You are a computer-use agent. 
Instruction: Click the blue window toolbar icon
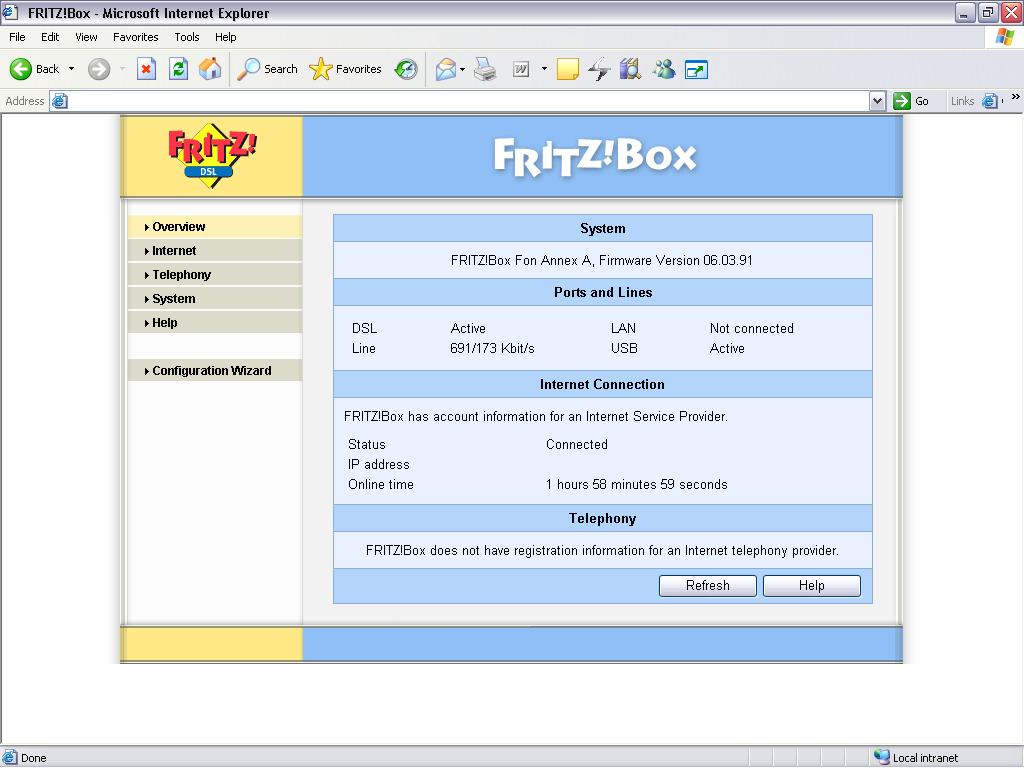point(696,69)
